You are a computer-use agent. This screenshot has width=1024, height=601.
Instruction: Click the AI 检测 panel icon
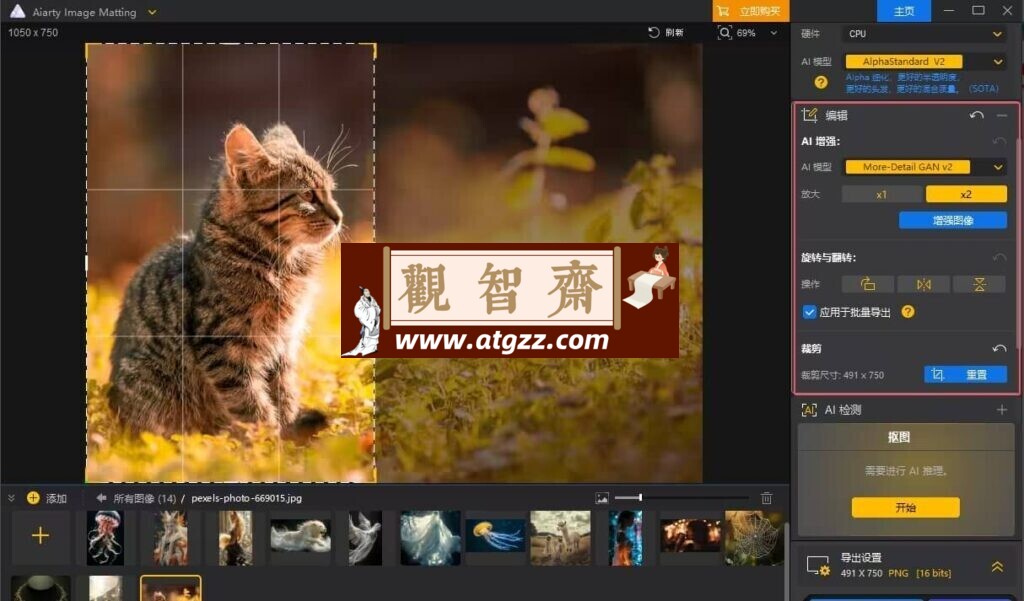tap(809, 410)
